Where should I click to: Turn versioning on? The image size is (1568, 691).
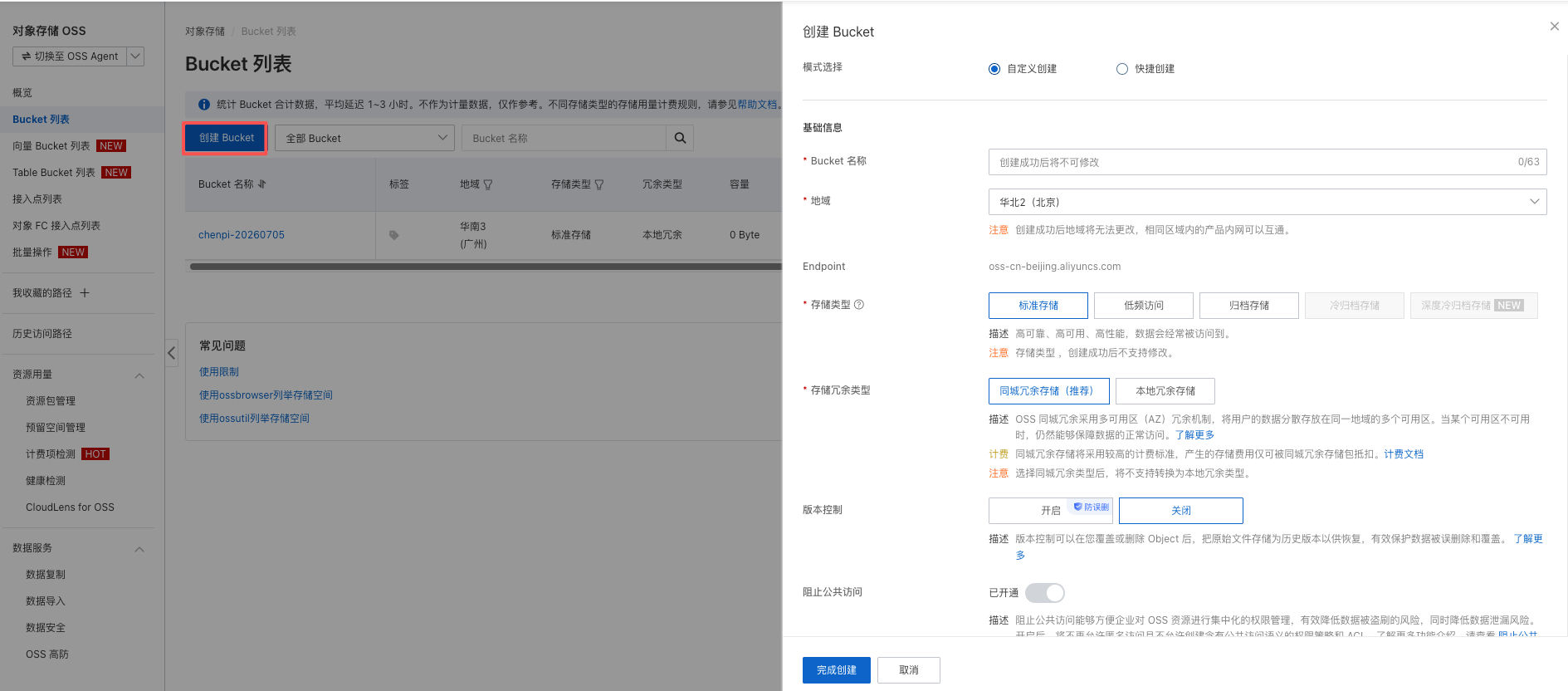pos(1051,511)
